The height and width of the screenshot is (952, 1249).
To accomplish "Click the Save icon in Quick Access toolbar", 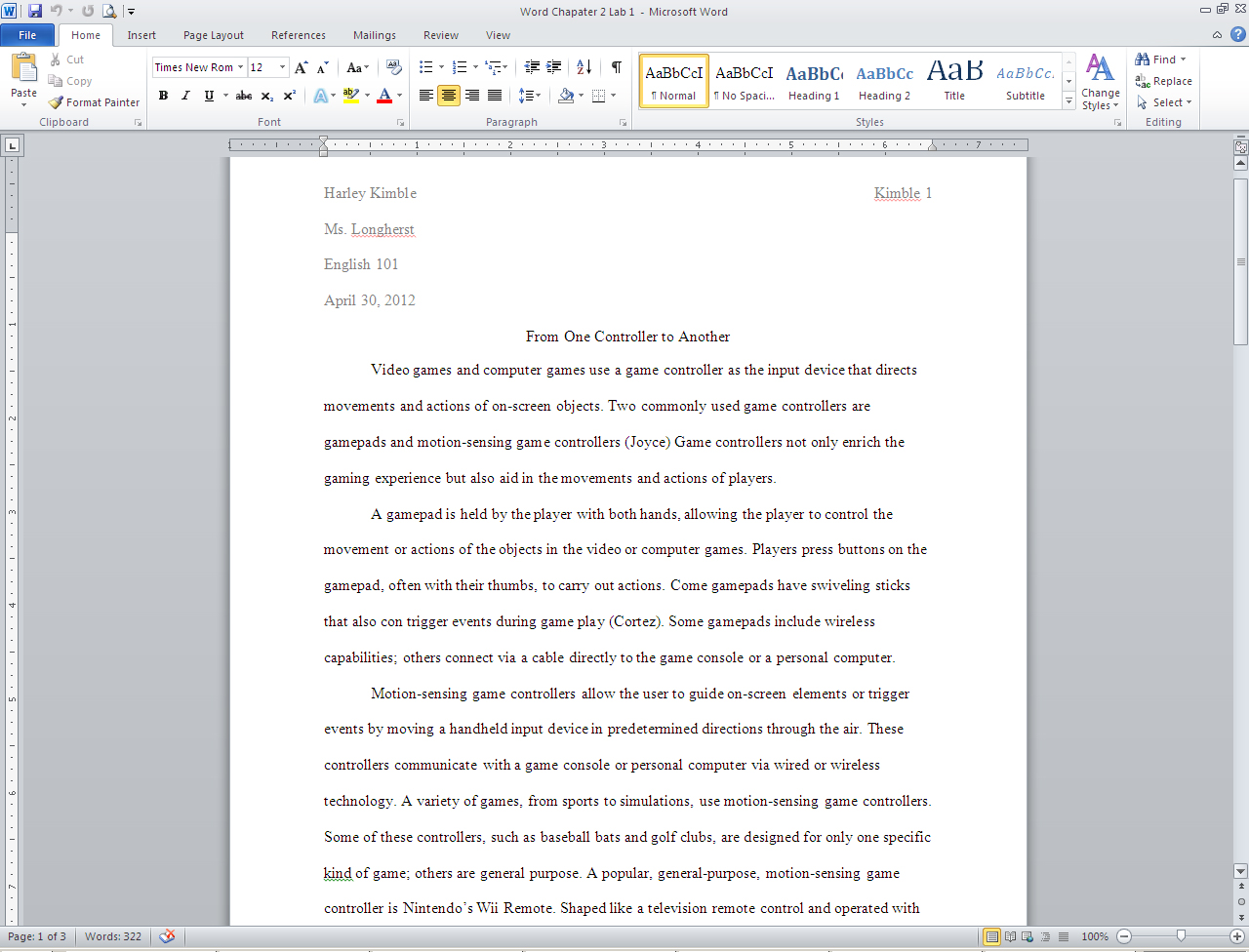I will (35, 12).
